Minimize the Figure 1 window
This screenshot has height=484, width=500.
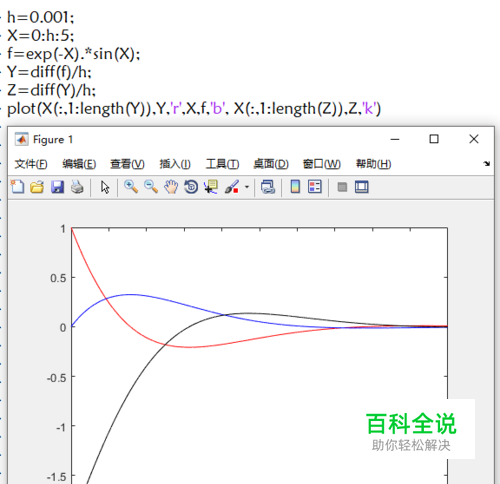[x=395, y=139]
